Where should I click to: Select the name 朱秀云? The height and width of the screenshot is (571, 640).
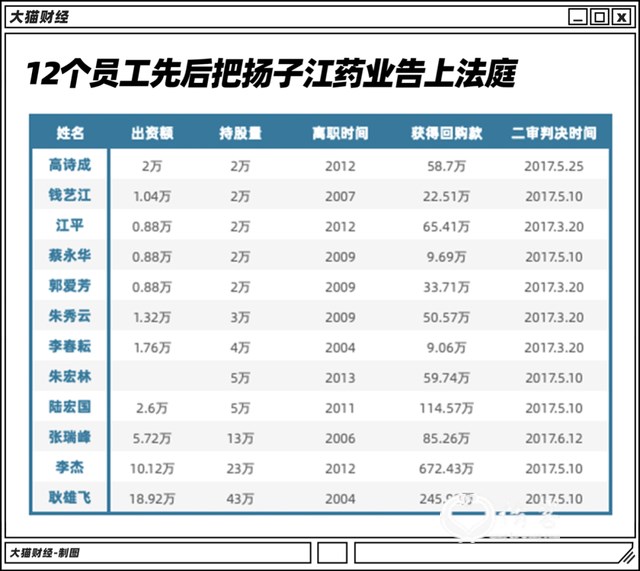[70, 316]
